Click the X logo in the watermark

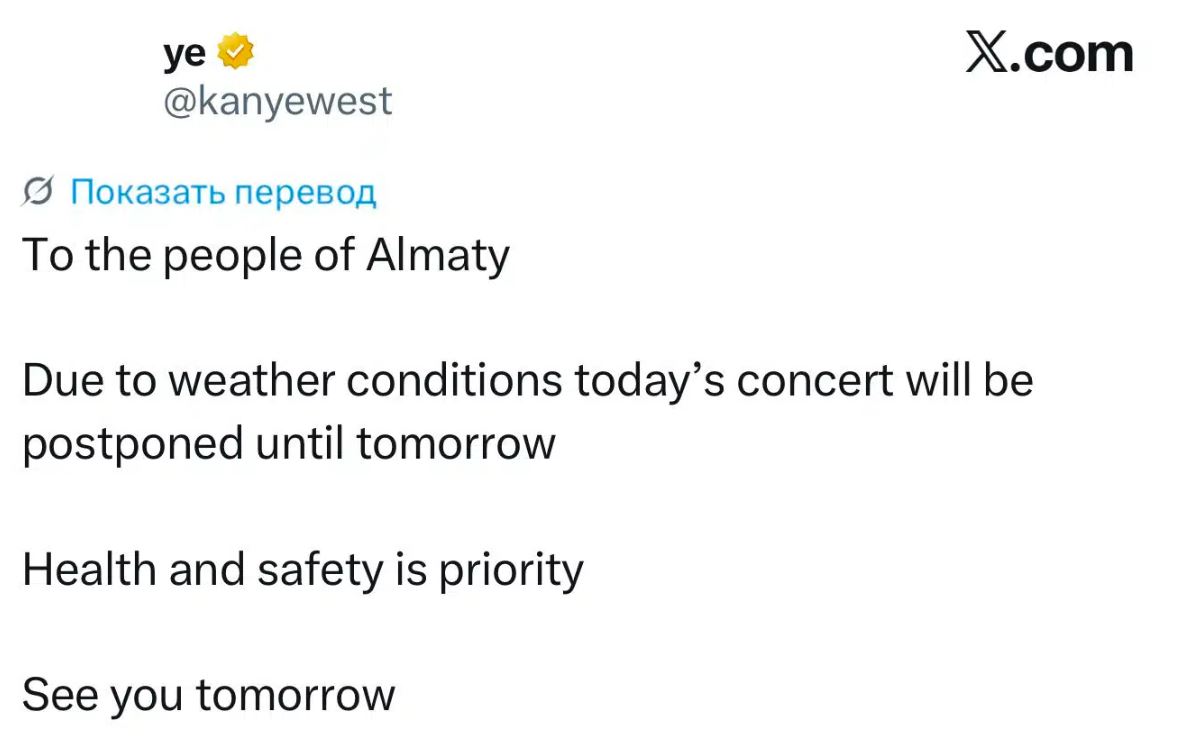point(987,53)
